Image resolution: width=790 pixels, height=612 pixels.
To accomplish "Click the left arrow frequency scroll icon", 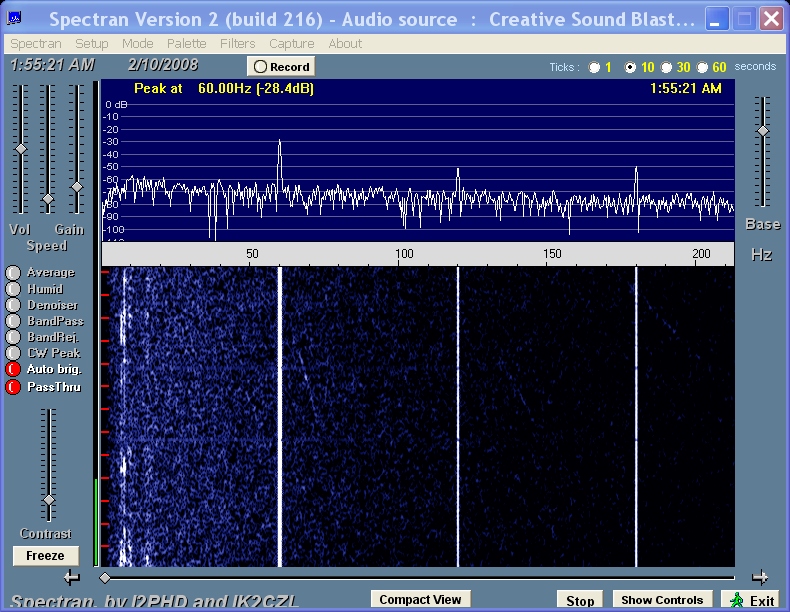I will 72,577.
